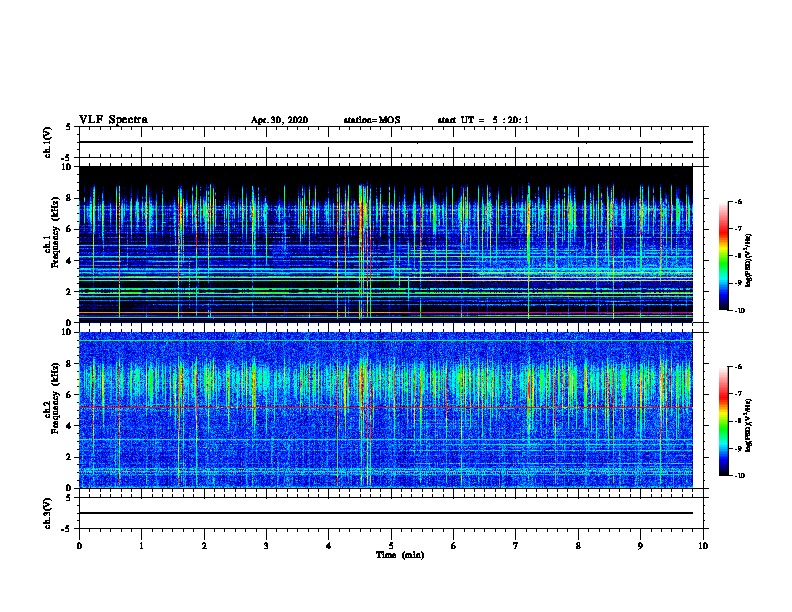Click time axis tick label "5"
Image resolution: width=792 pixels, height=612 pixels.
[x=391, y=546]
